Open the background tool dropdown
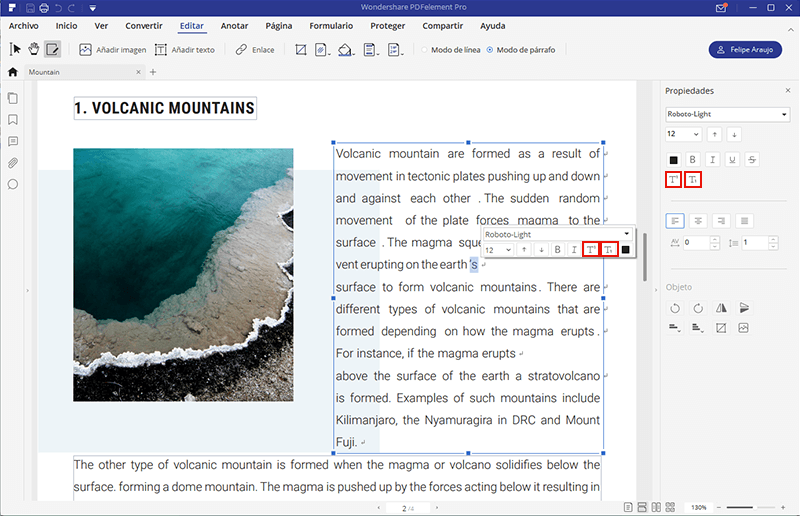Viewport: 800px width, 516px height. (346, 50)
